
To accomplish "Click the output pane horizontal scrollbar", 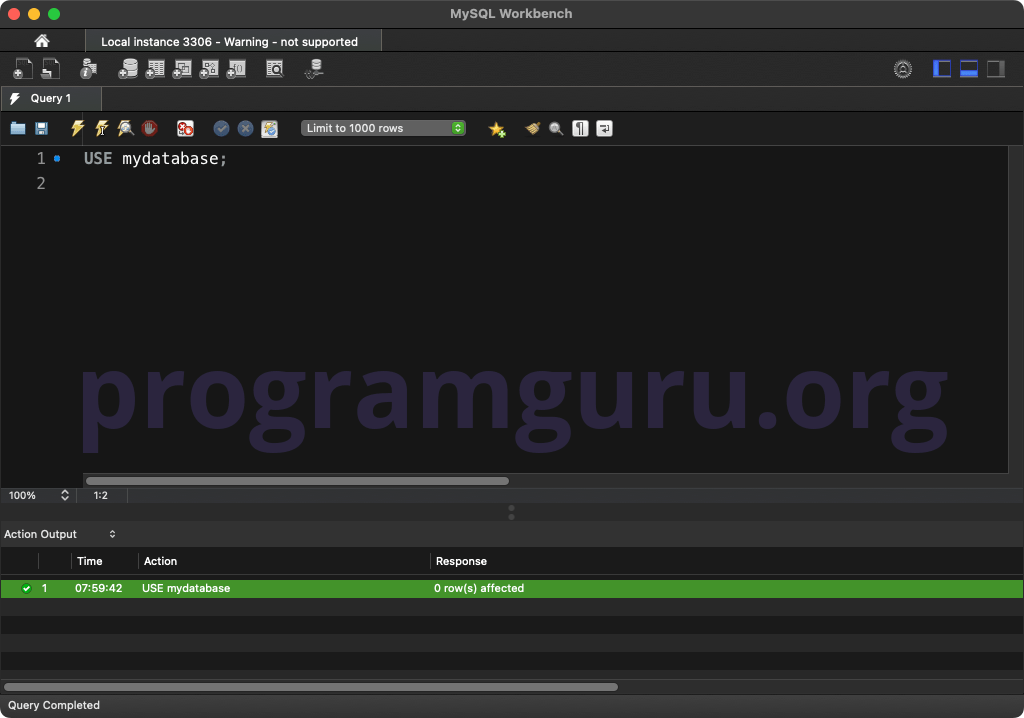I will [311, 687].
